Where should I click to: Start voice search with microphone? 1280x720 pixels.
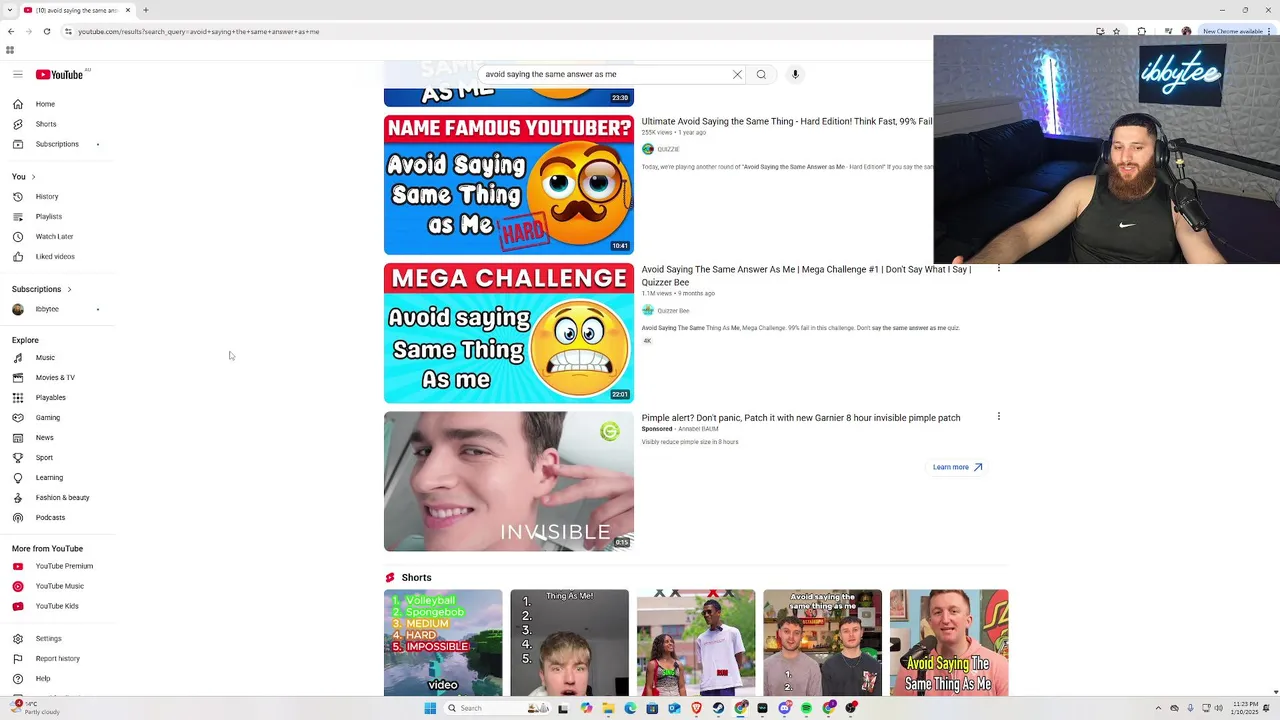pyautogui.click(x=795, y=74)
